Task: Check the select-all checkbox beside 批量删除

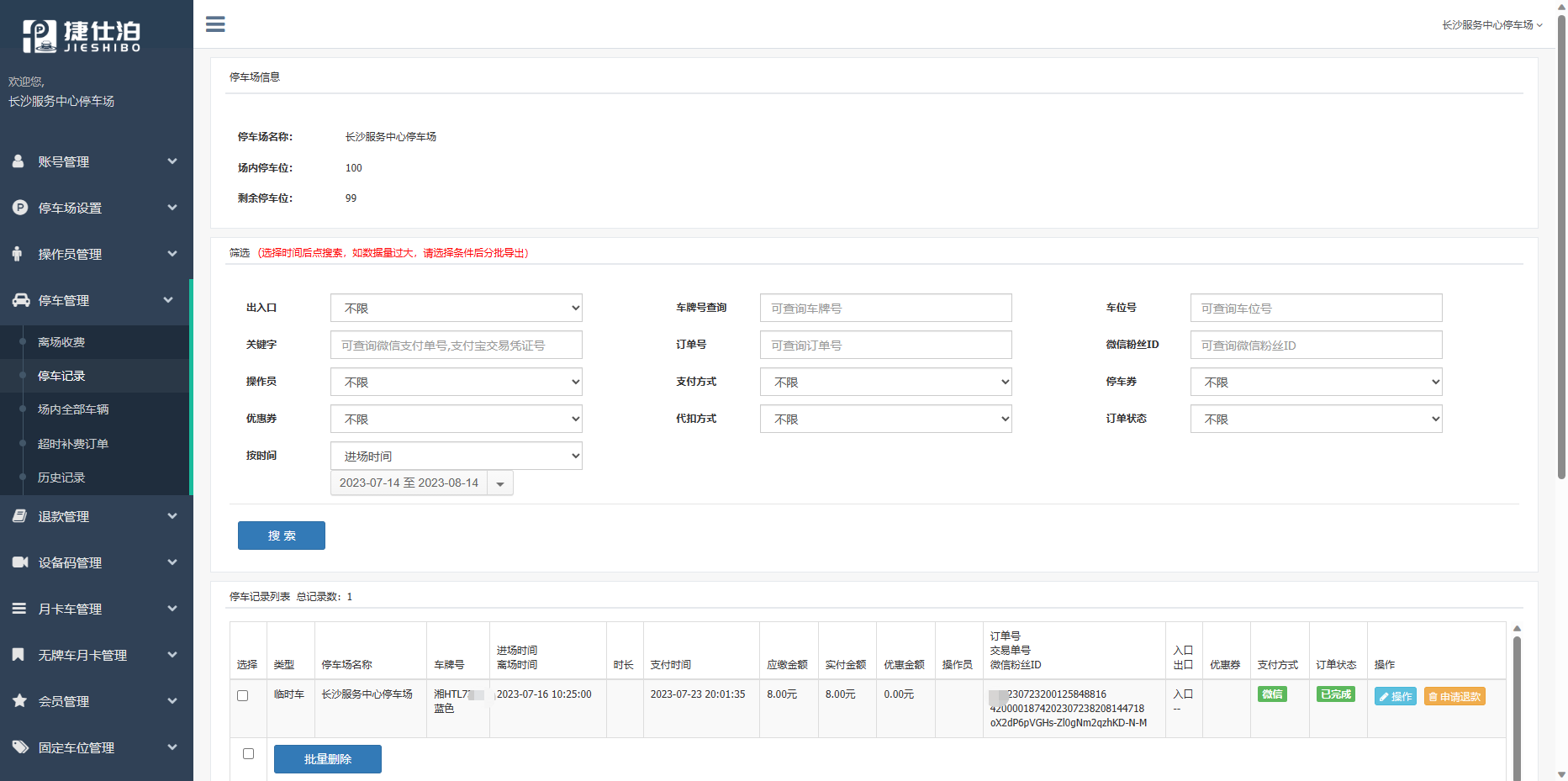Action: pos(248,753)
